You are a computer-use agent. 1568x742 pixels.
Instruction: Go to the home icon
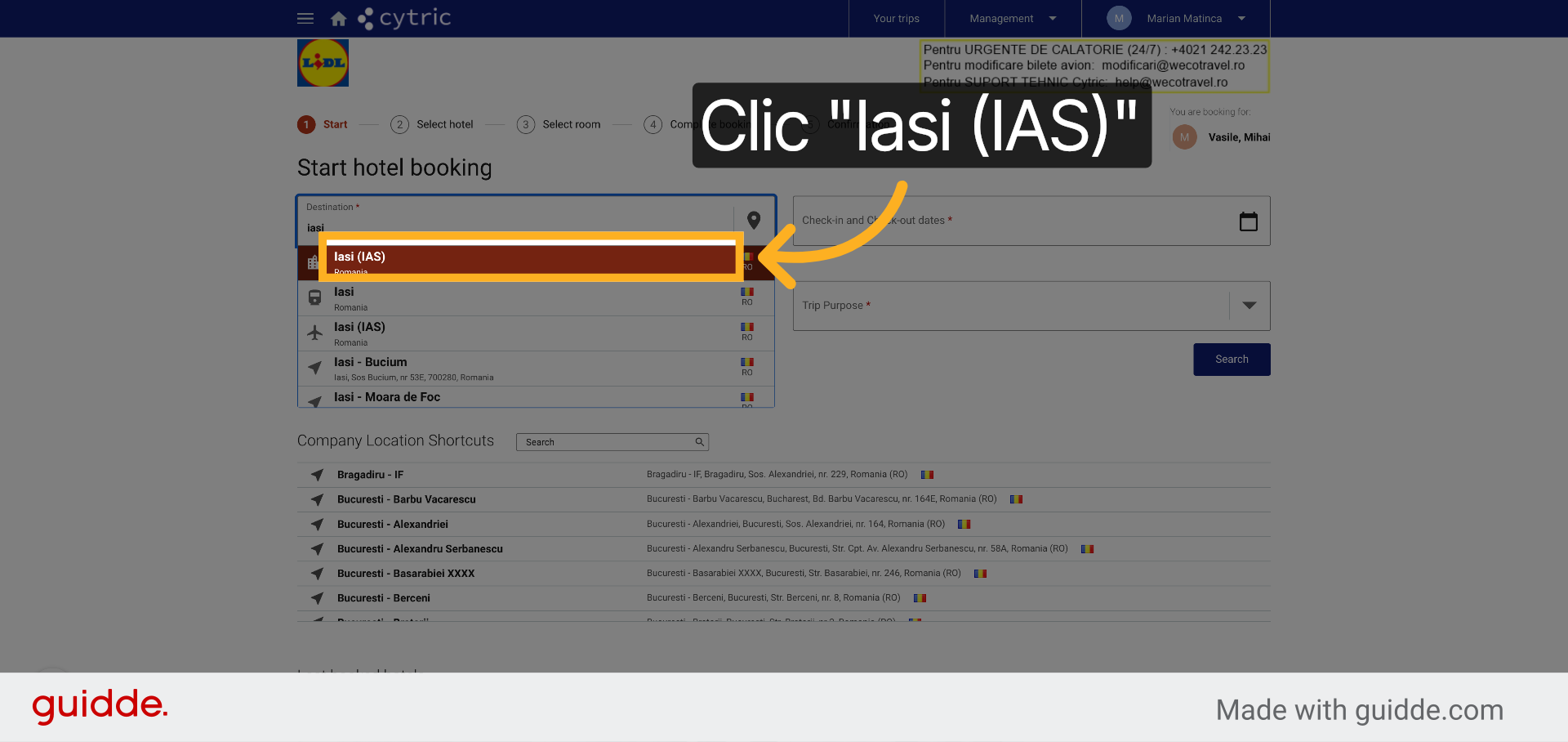pos(338,18)
